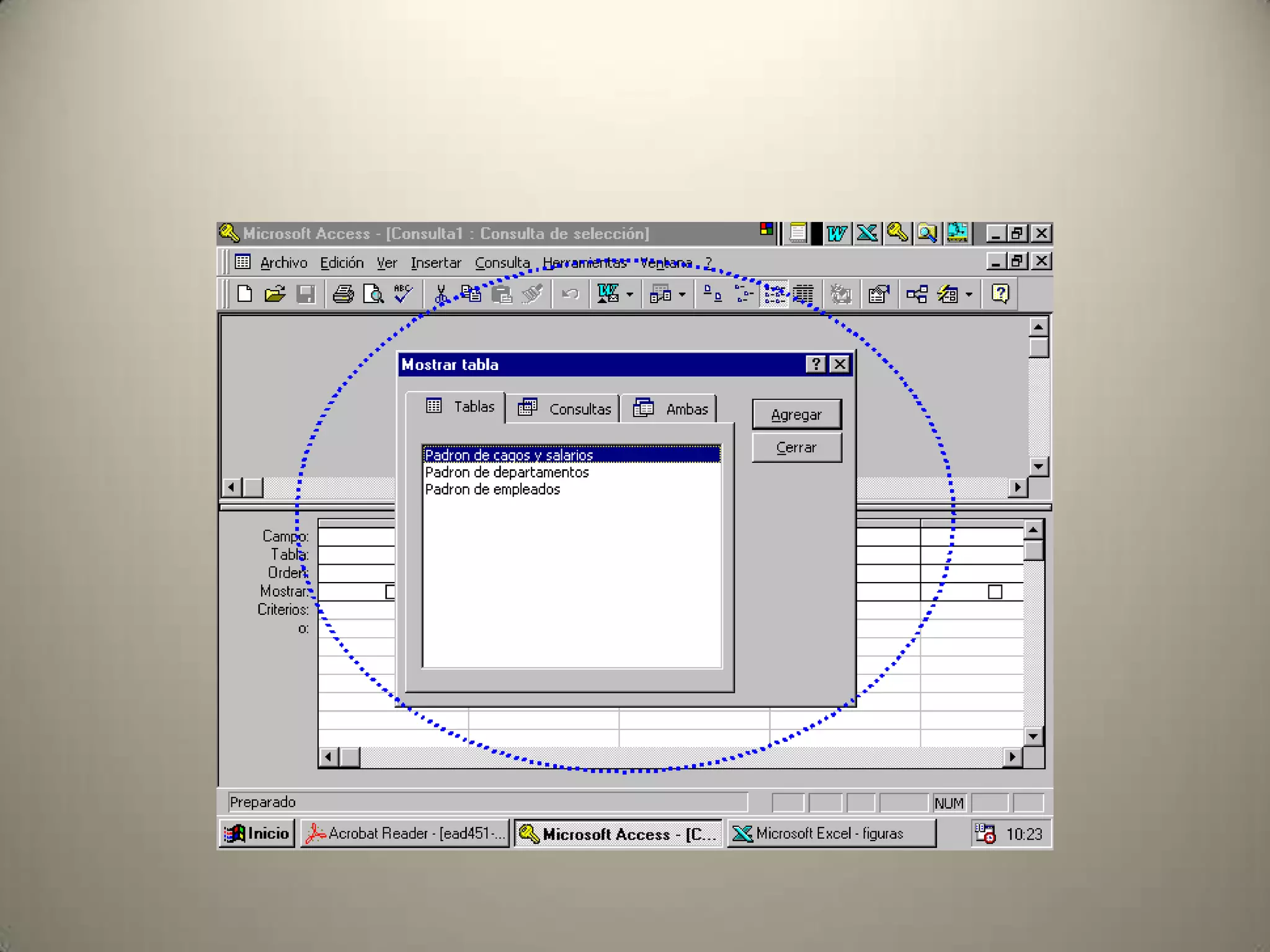Click the Open database folder icon
This screenshot has height=952, width=1270.
pyautogui.click(x=275, y=294)
